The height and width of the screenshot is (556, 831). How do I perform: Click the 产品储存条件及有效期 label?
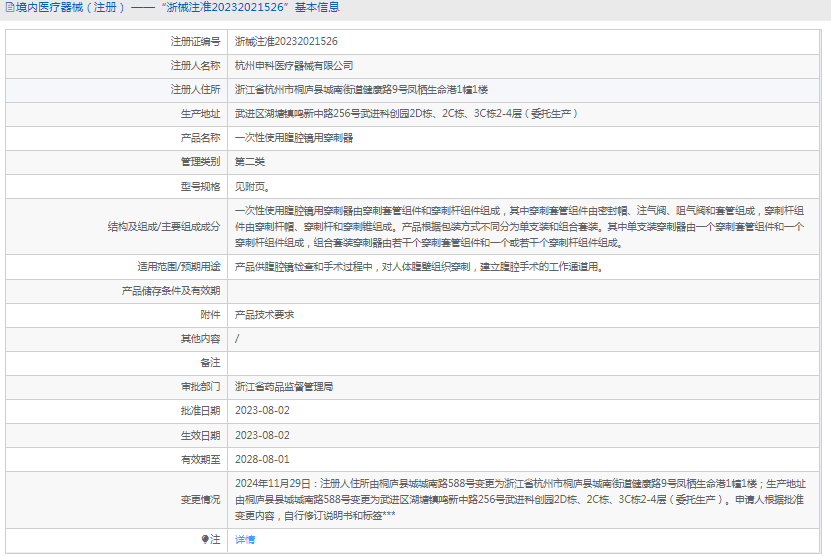[171, 290]
